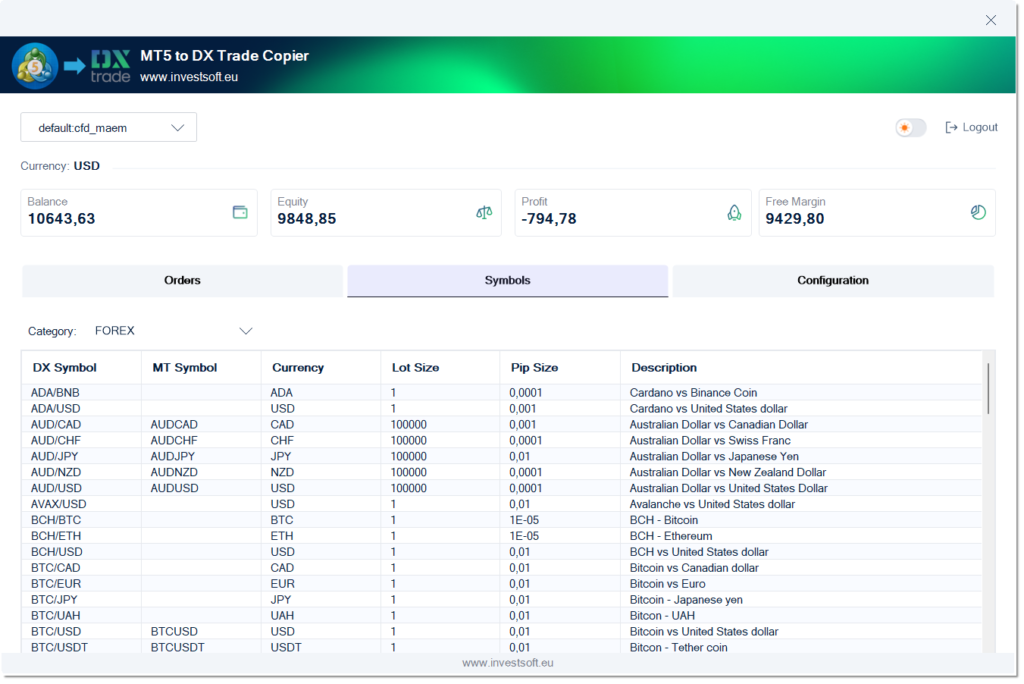Click the logout arrow icon
The width and height of the screenshot is (1024, 684).
951,128
